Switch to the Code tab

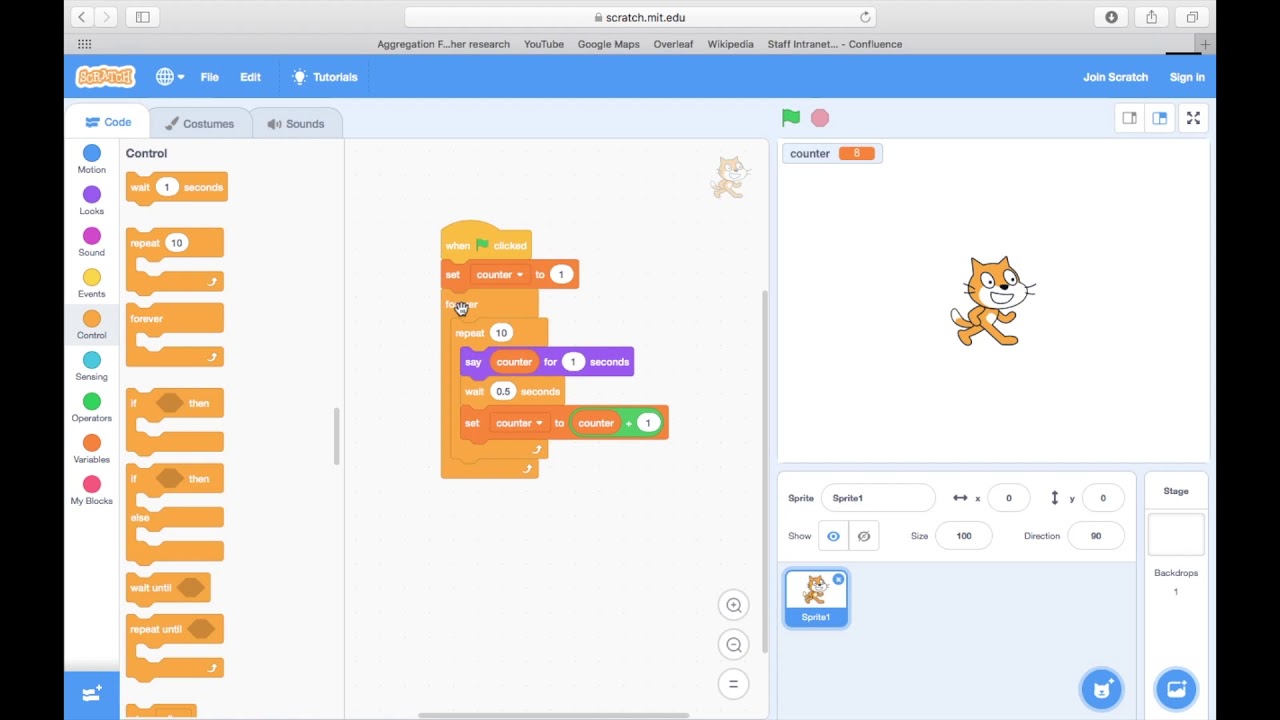click(108, 122)
